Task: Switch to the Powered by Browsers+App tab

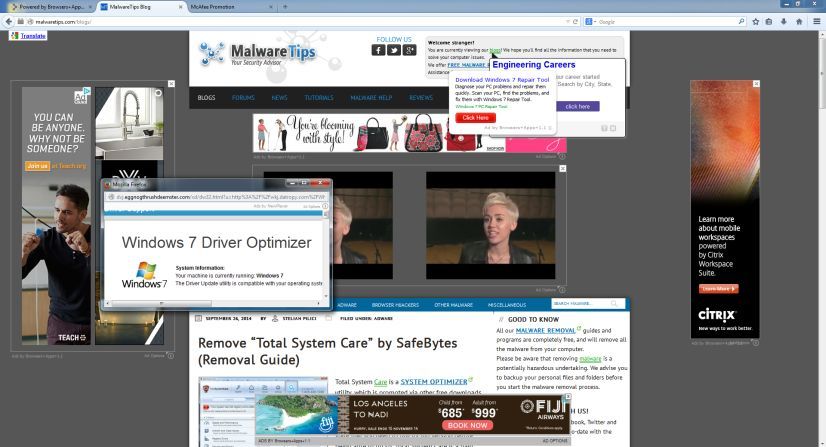Action: [50, 7]
